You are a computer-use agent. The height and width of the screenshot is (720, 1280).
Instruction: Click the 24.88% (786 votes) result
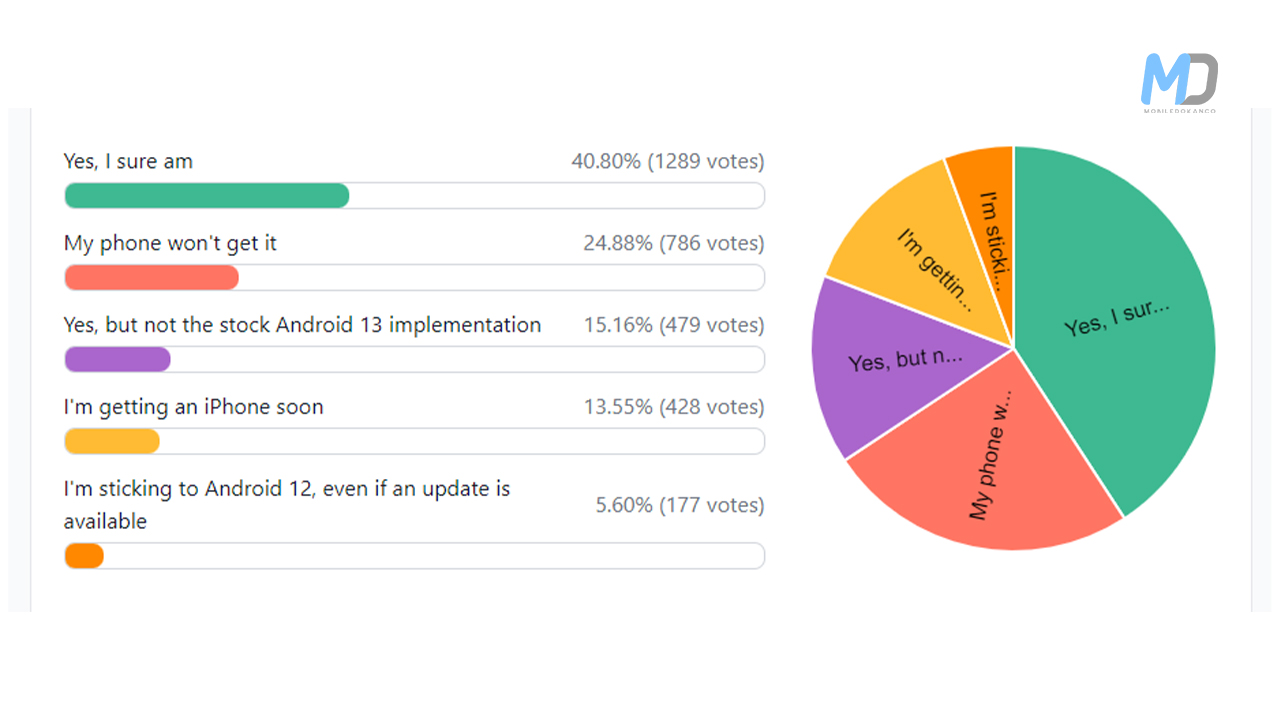[x=674, y=243]
